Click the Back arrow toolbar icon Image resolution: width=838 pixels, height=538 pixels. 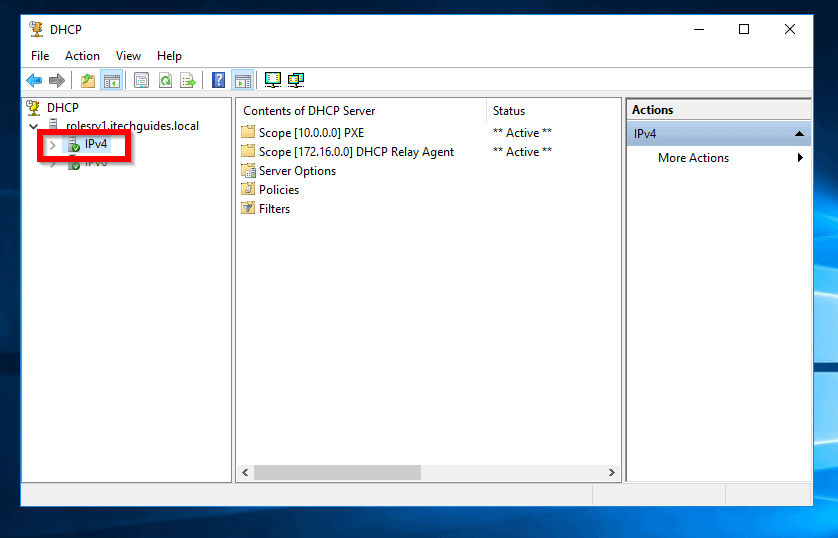click(x=34, y=81)
